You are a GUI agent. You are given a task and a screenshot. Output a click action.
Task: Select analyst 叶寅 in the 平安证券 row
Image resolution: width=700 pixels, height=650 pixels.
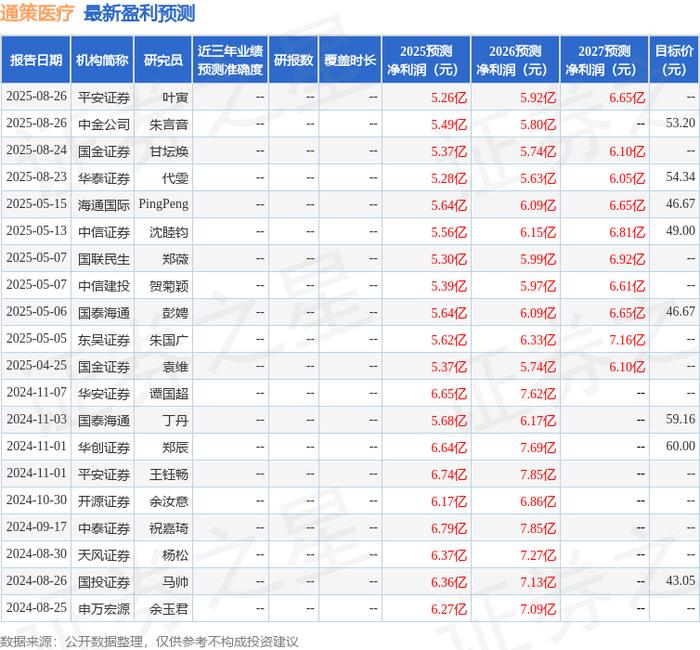tap(175, 97)
